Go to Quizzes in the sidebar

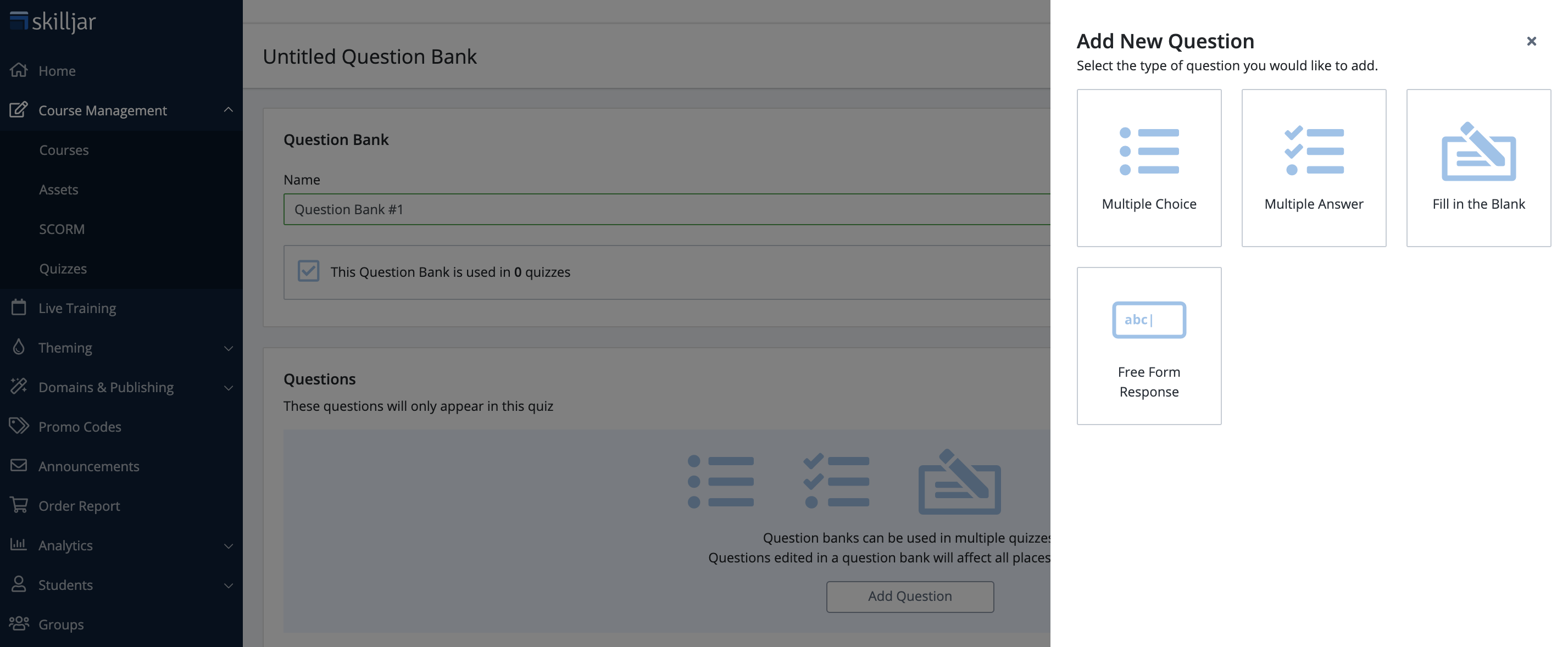point(63,269)
